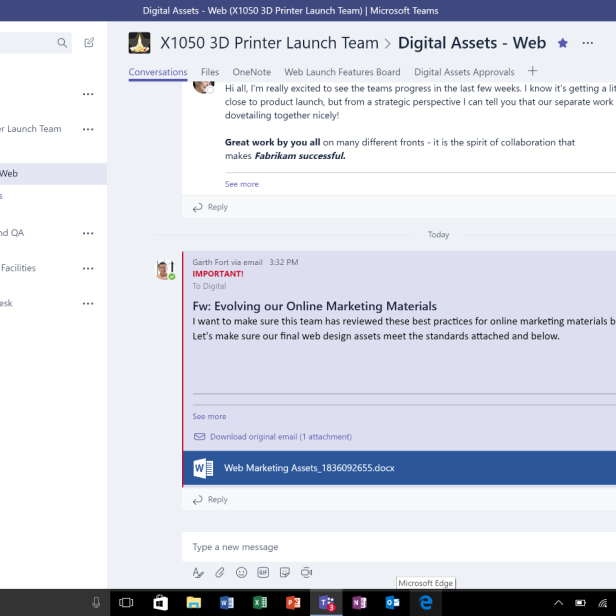Open more options next to channel star
The height and width of the screenshot is (616, 616).
click(587, 43)
